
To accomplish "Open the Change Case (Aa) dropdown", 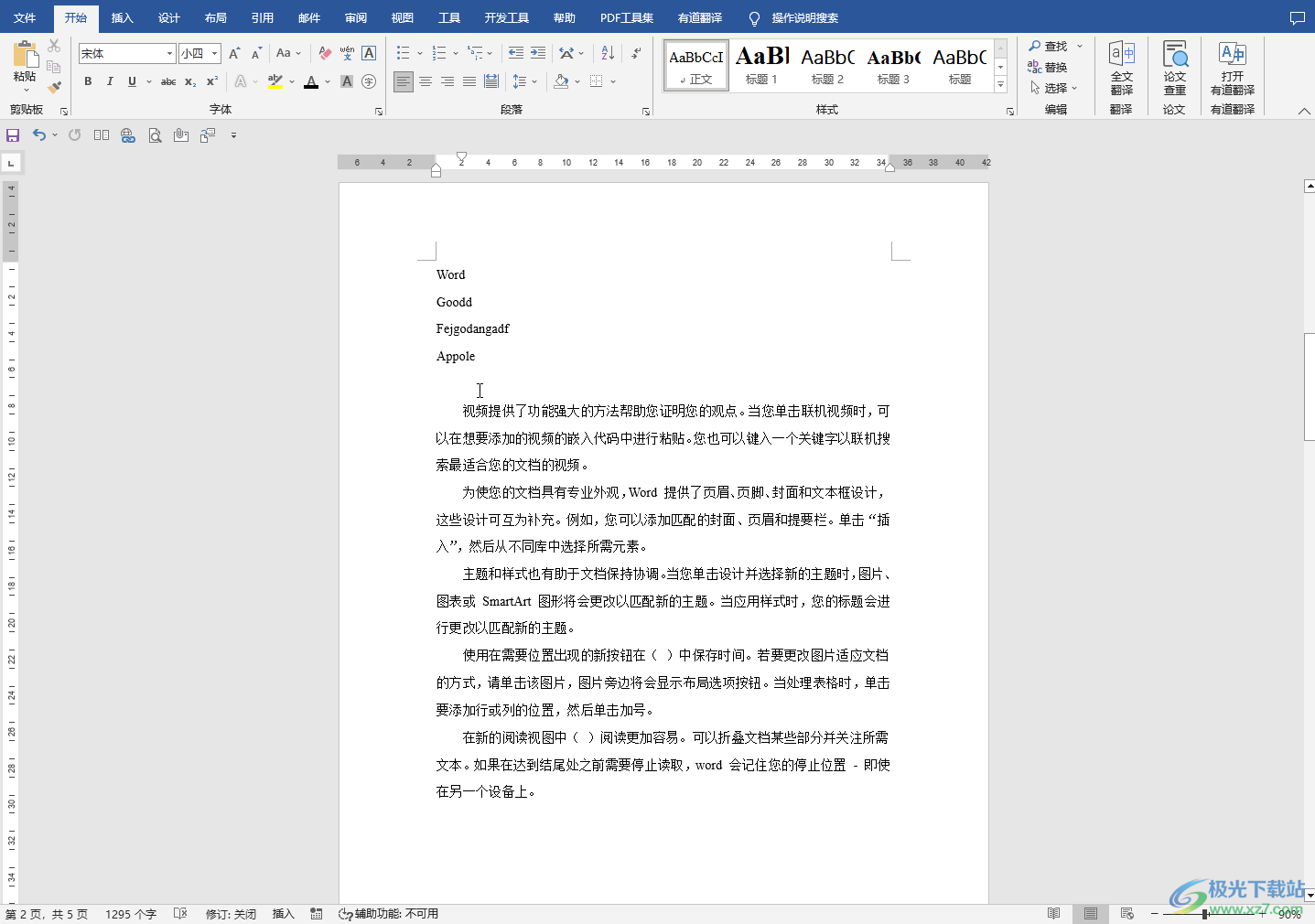I will (x=288, y=53).
